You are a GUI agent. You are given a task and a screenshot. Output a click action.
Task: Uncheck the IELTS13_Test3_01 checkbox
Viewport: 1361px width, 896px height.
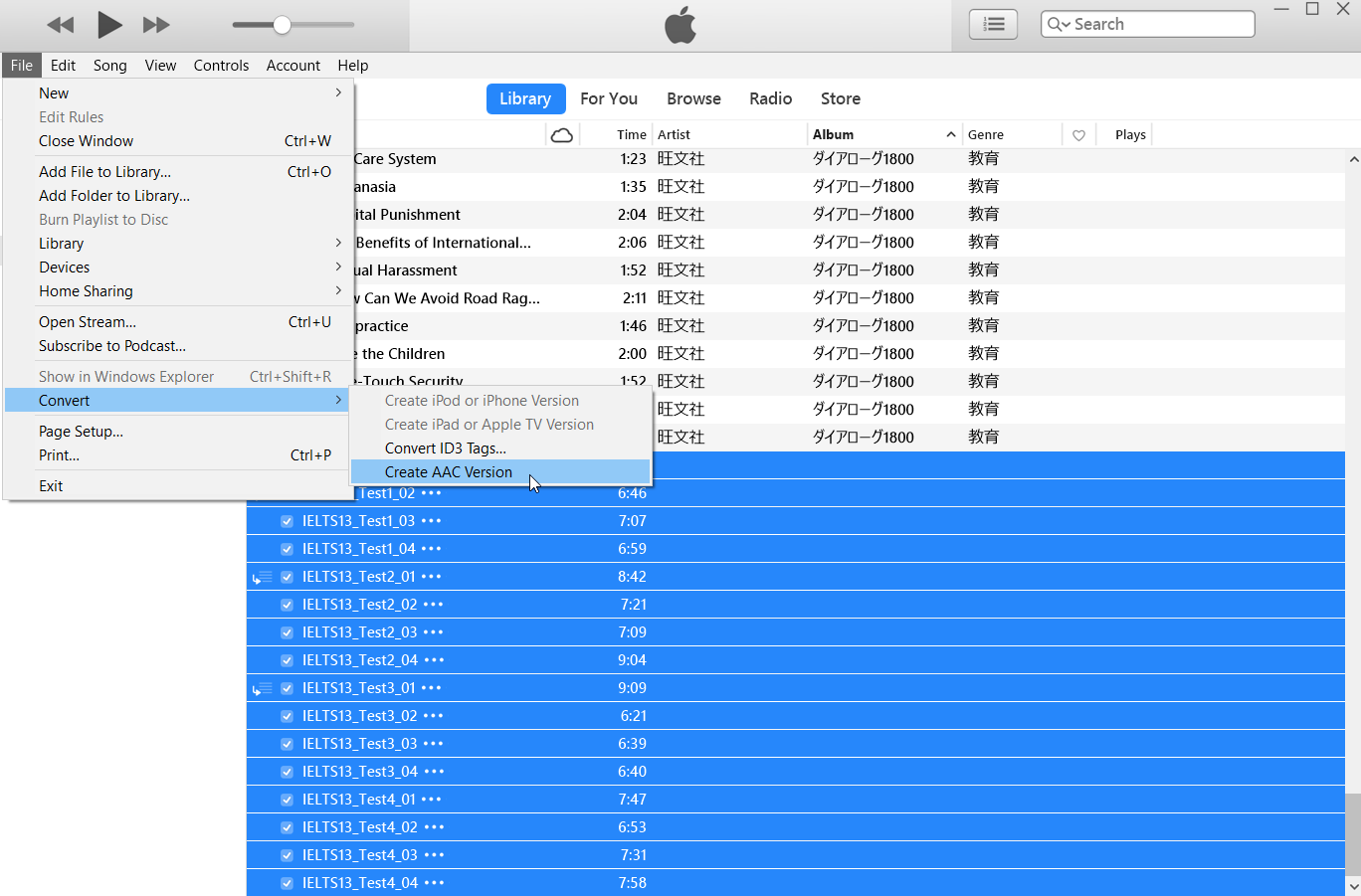point(287,688)
